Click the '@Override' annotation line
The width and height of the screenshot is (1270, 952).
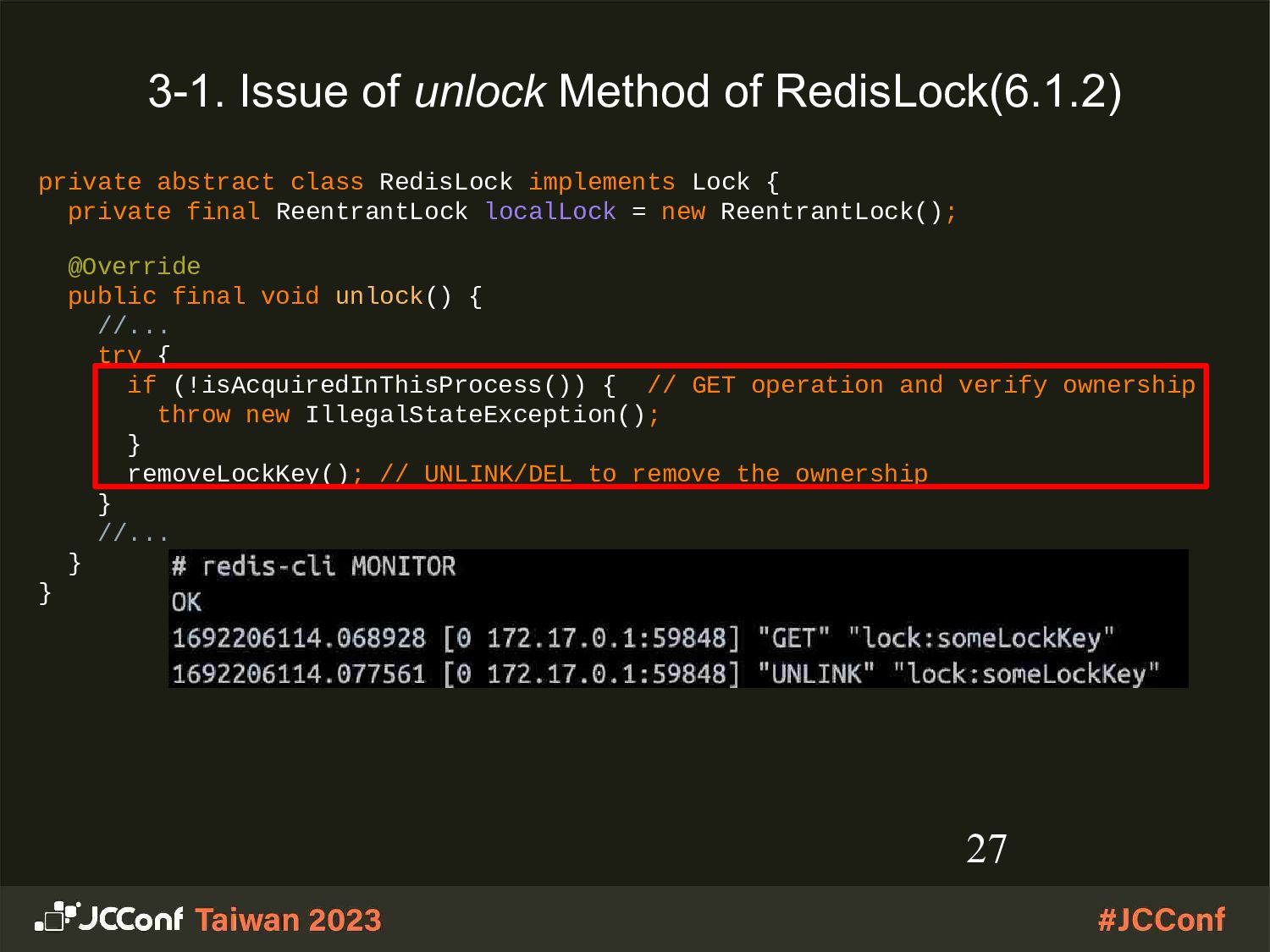coord(134,267)
